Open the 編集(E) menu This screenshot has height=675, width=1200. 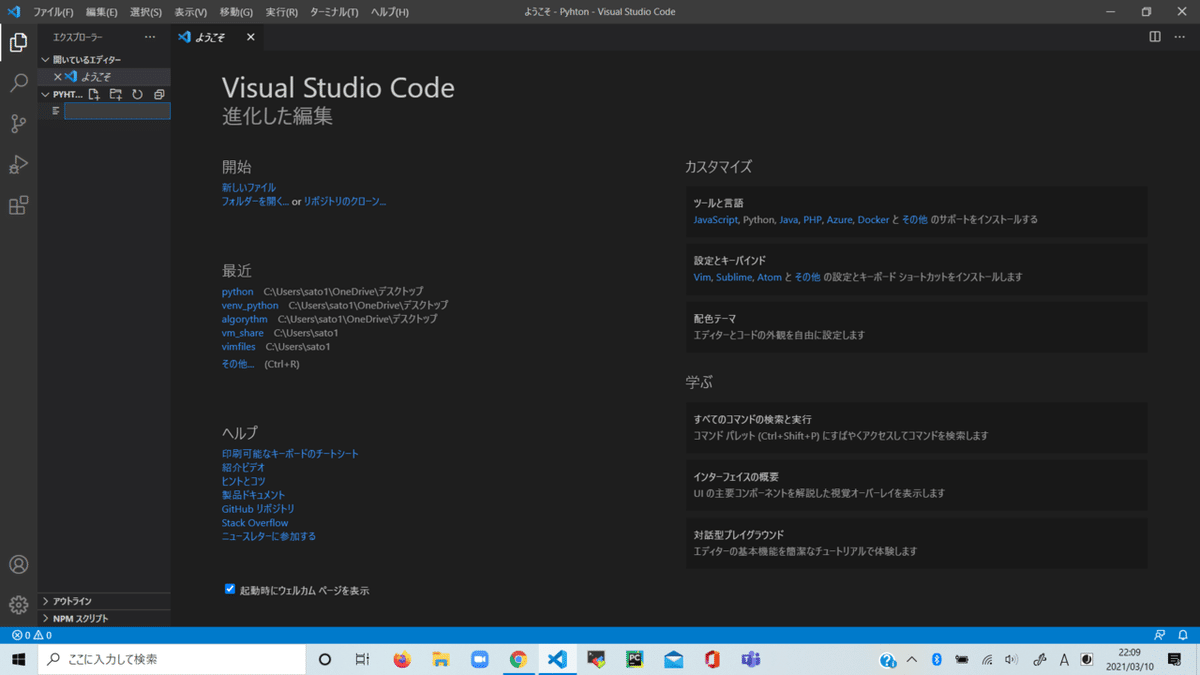pos(101,12)
